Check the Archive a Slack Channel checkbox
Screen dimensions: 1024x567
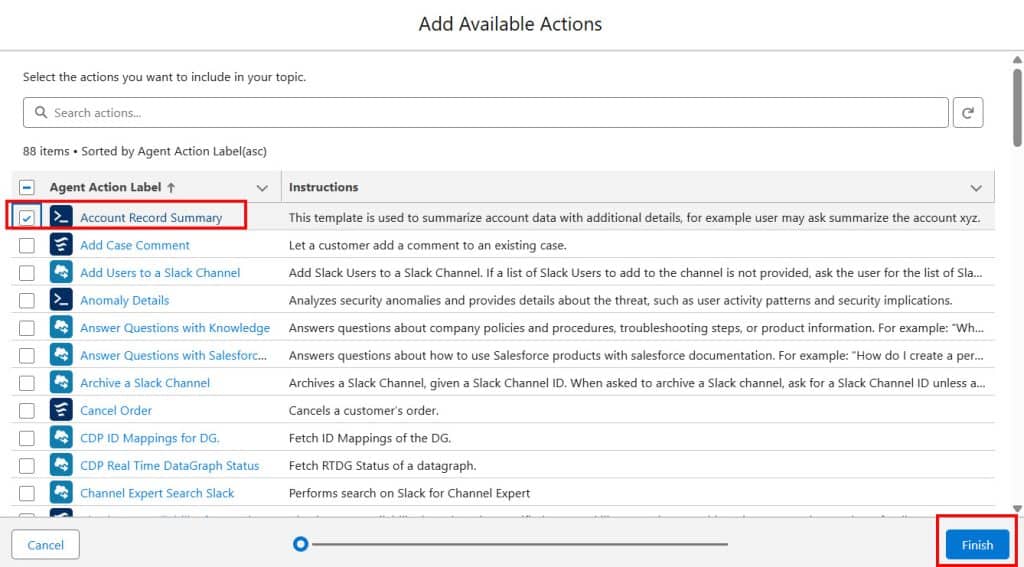coord(26,383)
